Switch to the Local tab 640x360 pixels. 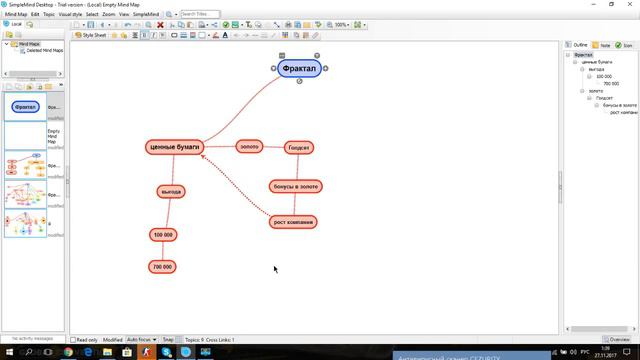(x=12, y=24)
